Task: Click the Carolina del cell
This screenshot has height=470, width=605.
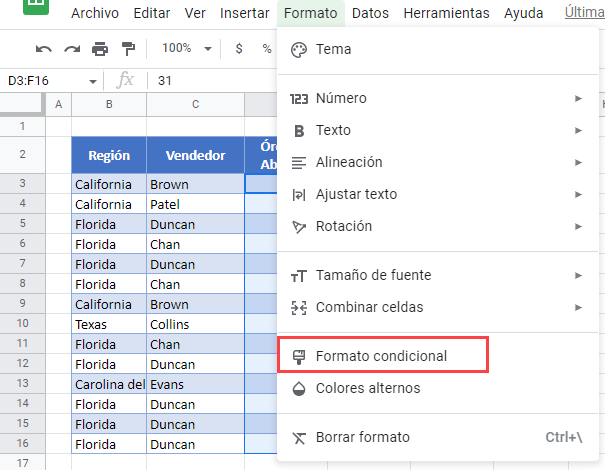Action: click(109, 384)
